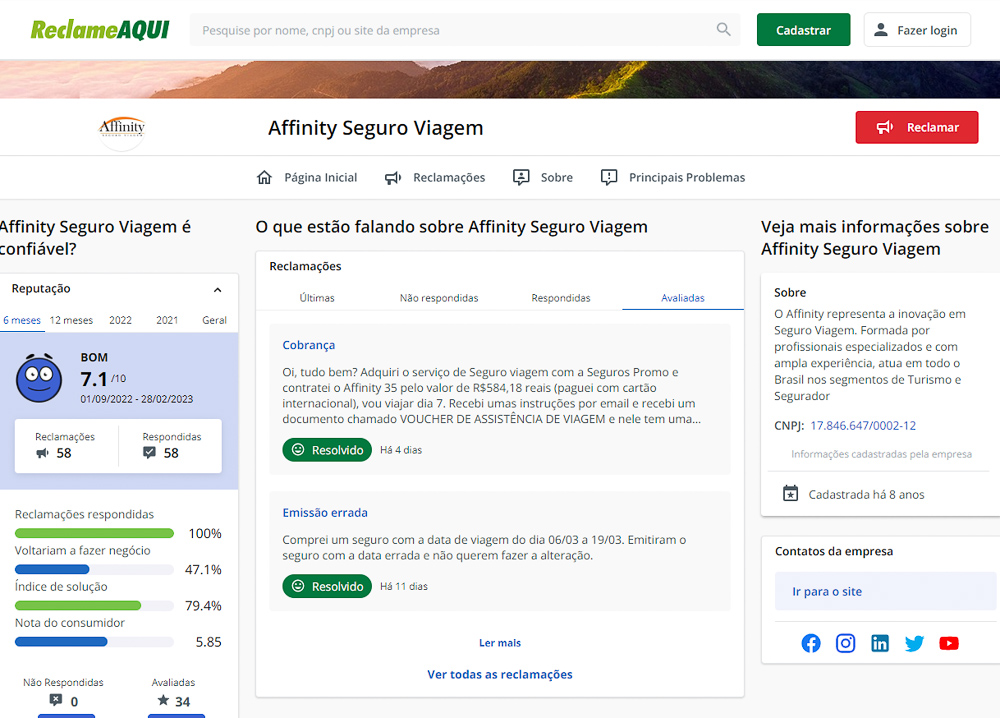This screenshot has width=1000, height=718.
Task: Click 'Cadastrada há 8 anos' text
Action: [866, 494]
